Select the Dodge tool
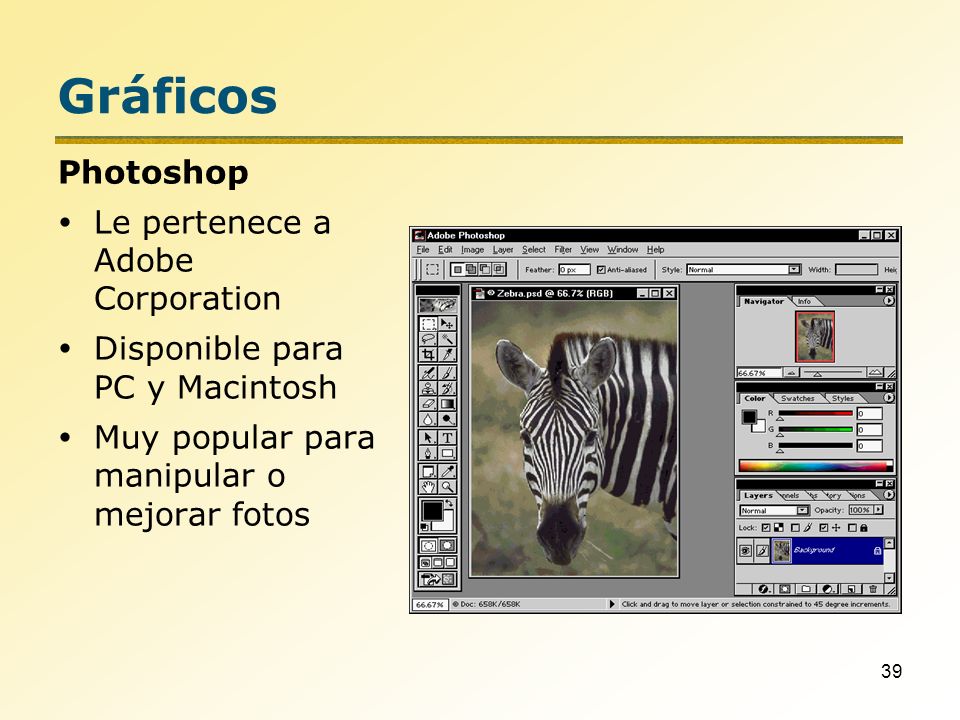 448,419
